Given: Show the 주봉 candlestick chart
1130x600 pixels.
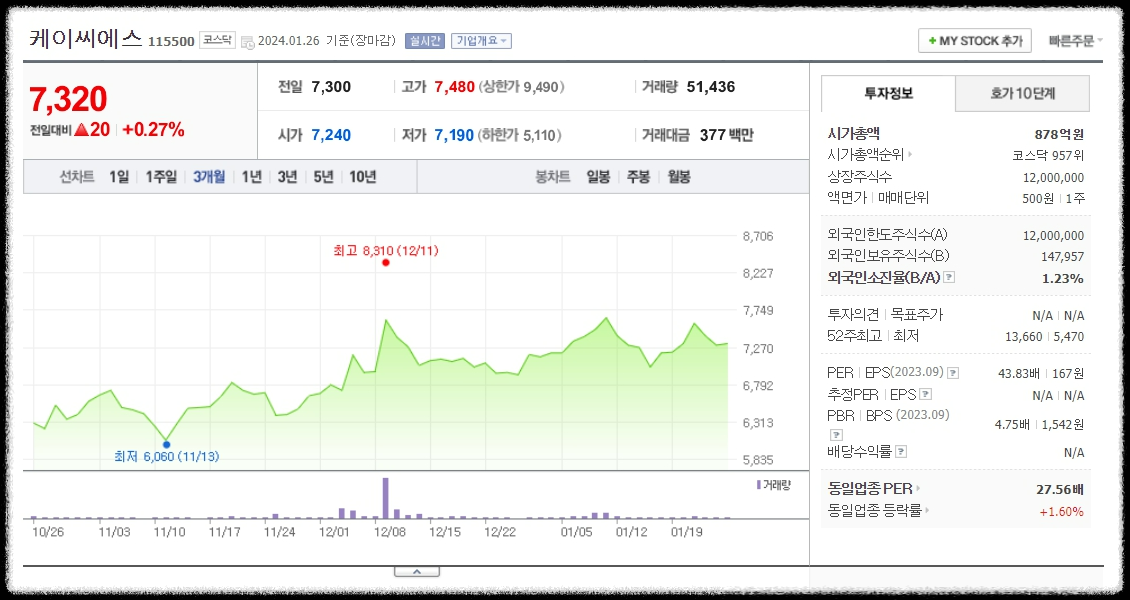Looking at the screenshot, I should pos(639,176).
